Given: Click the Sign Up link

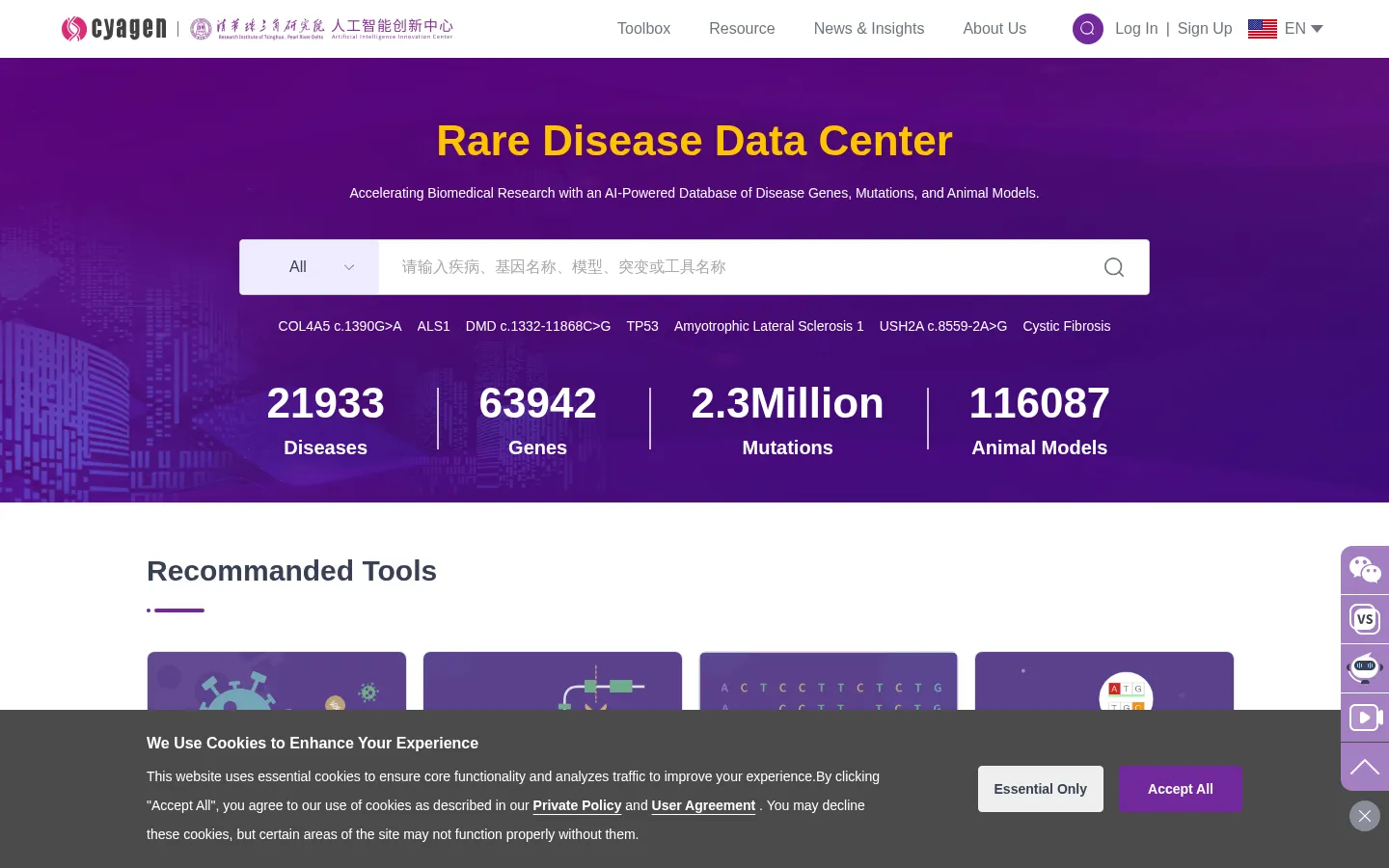Looking at the screenshot, I should 1205,29.
